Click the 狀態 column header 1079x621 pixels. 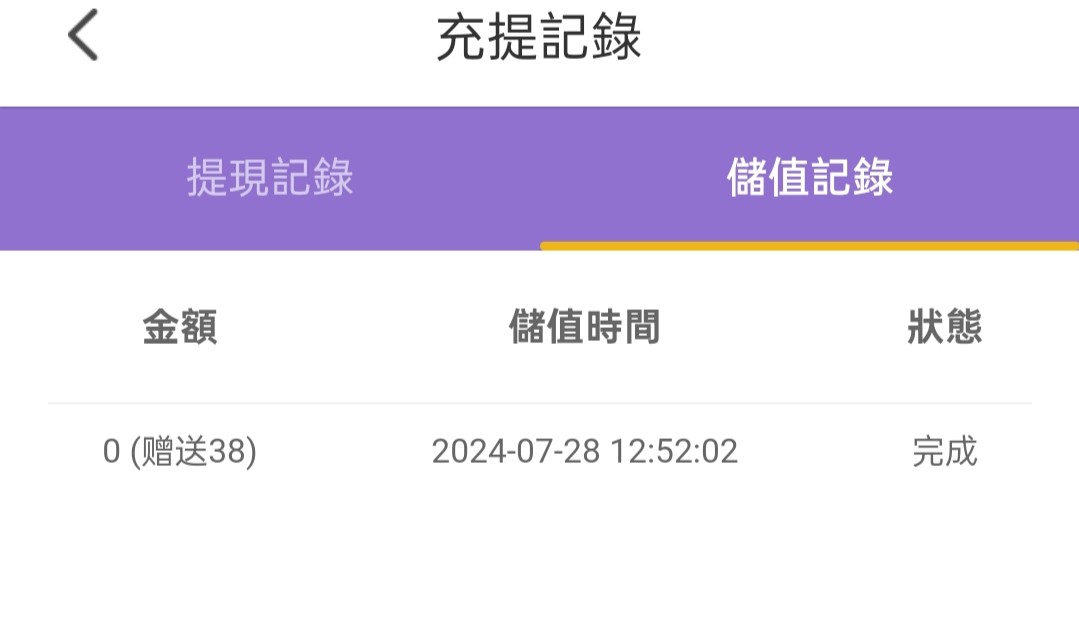click(x=944, y=327)
